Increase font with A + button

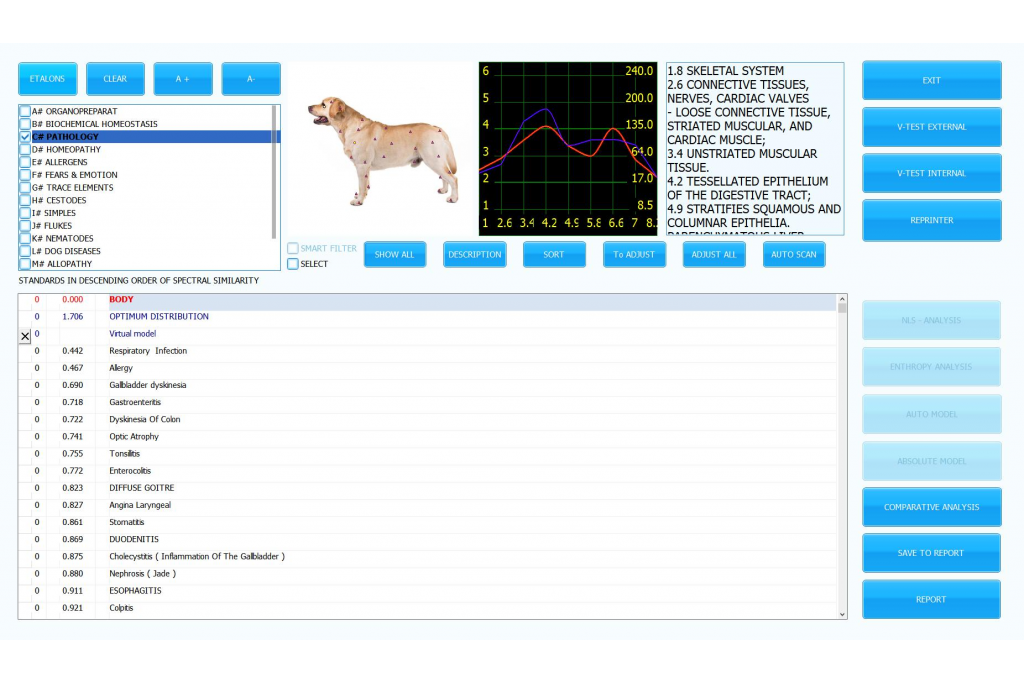[183, 79]
